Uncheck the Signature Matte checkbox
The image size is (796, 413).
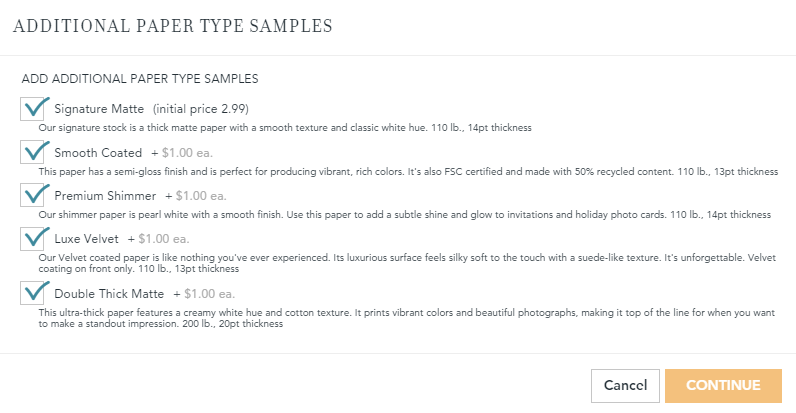[x=32, y=109]
